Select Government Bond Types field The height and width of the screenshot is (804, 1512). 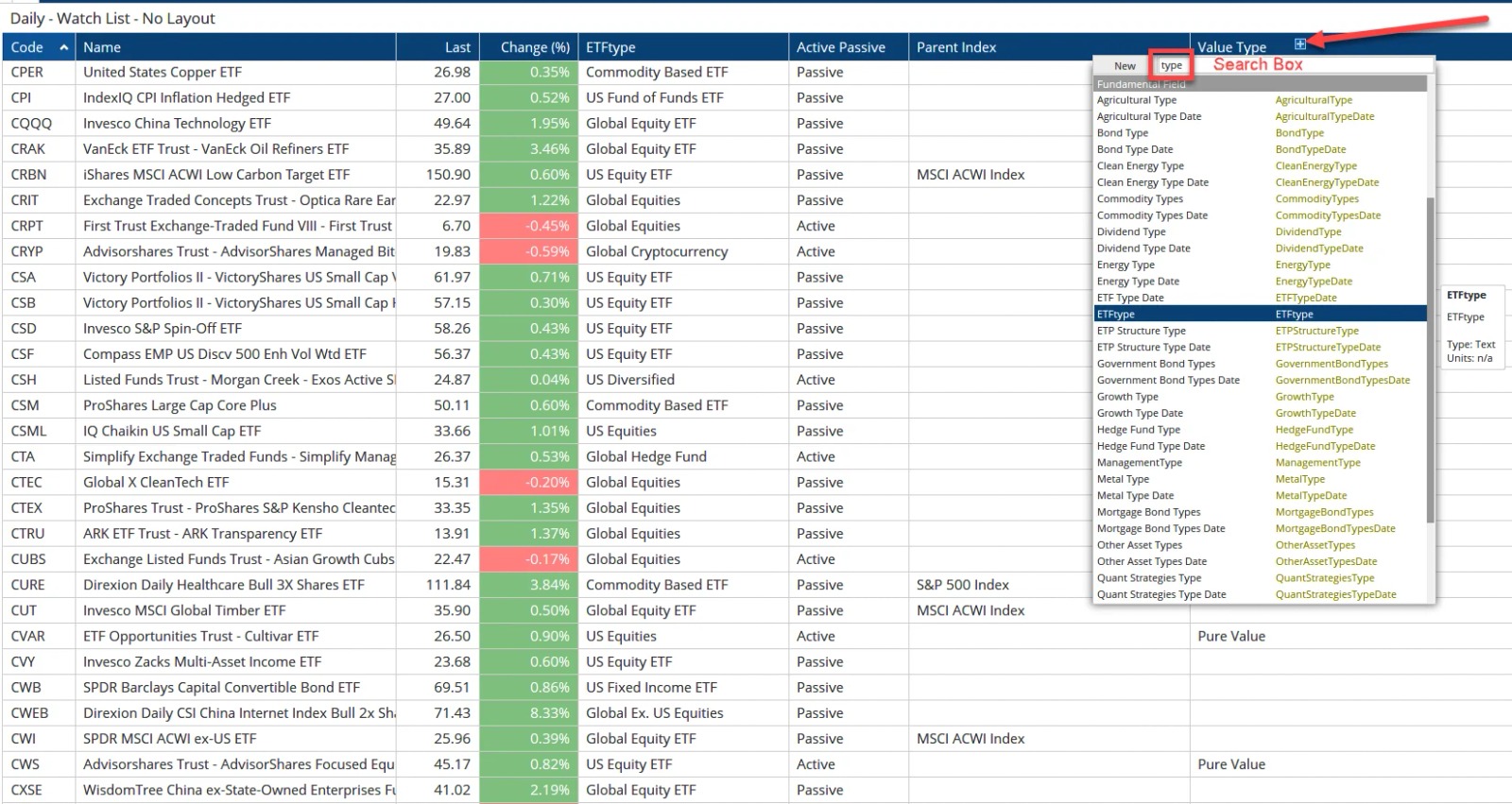(1260, 364)
